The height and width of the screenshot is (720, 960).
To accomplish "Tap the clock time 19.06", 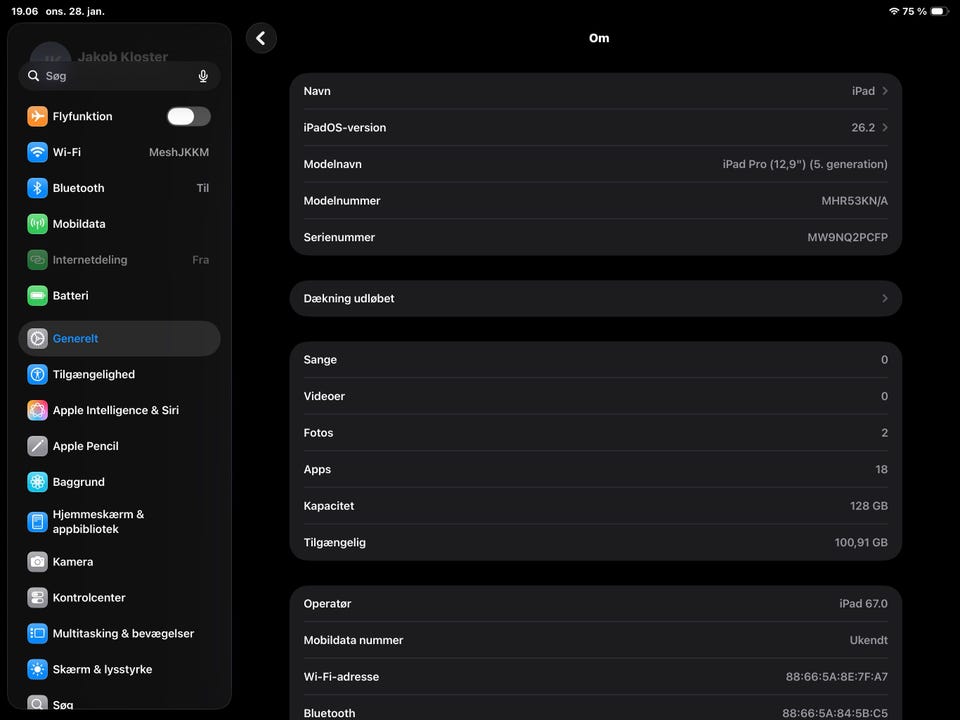I will (24, 12).
